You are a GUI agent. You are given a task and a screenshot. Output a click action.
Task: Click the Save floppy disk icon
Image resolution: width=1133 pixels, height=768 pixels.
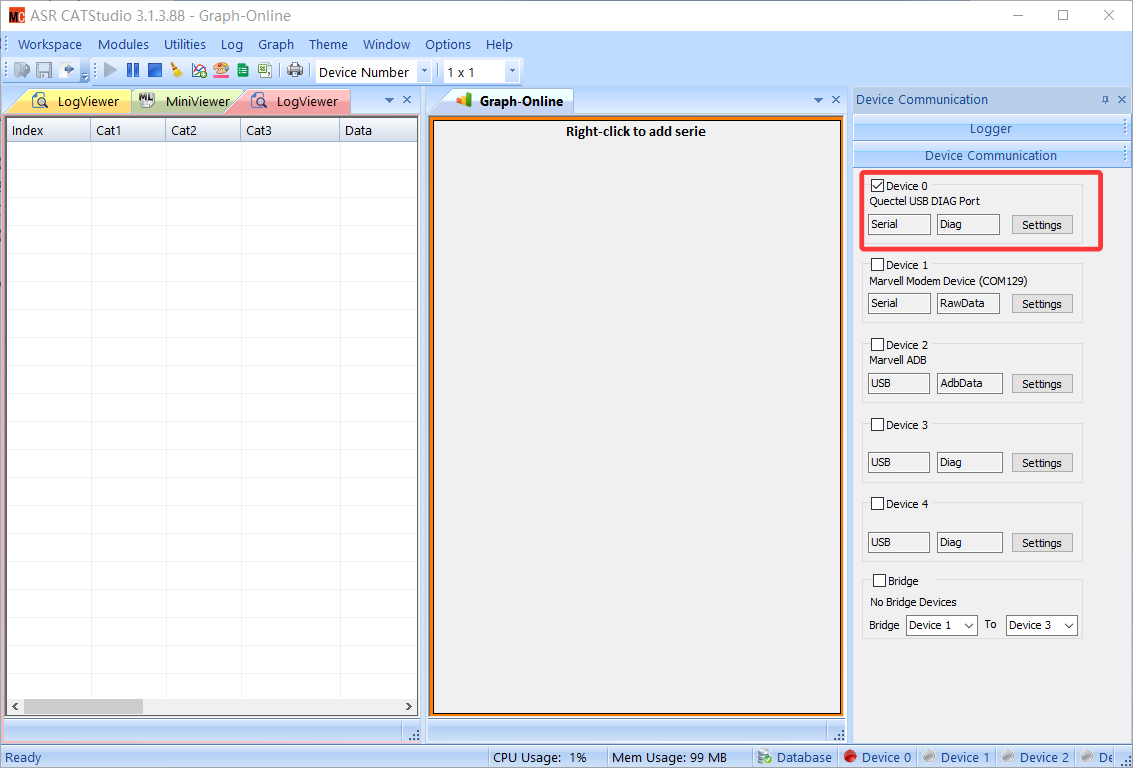click(44, 70)
